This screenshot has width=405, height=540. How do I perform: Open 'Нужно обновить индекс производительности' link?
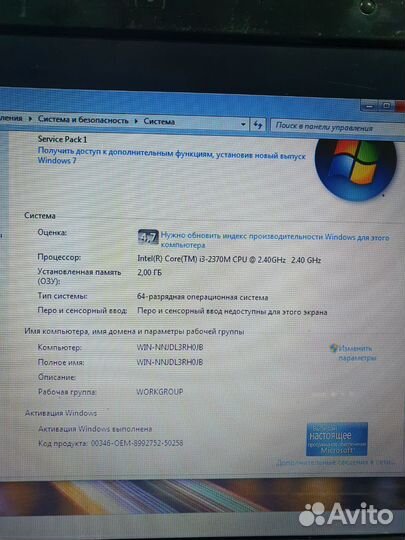(275, 240)
